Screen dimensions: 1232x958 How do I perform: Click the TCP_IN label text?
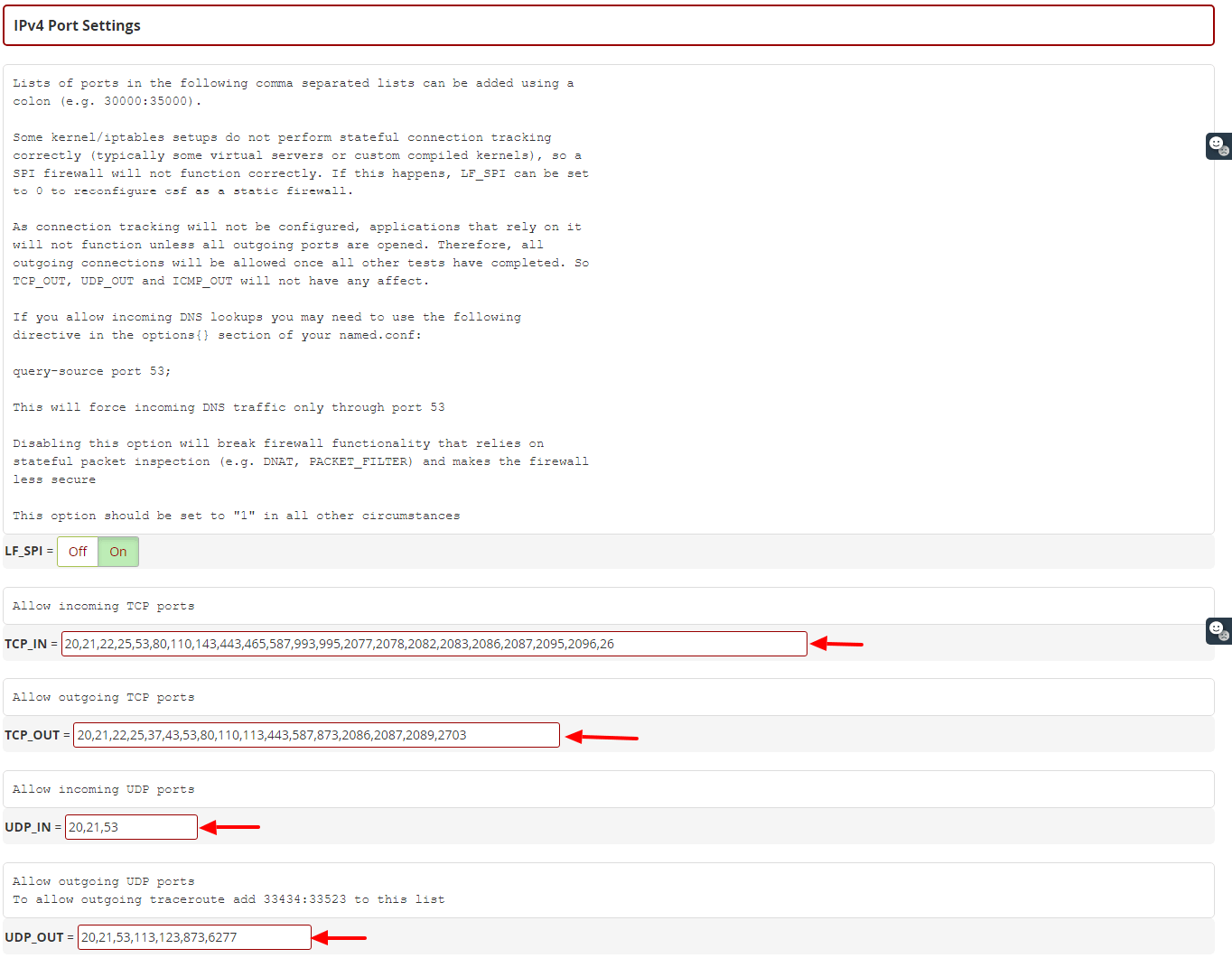tap(26, 644)
